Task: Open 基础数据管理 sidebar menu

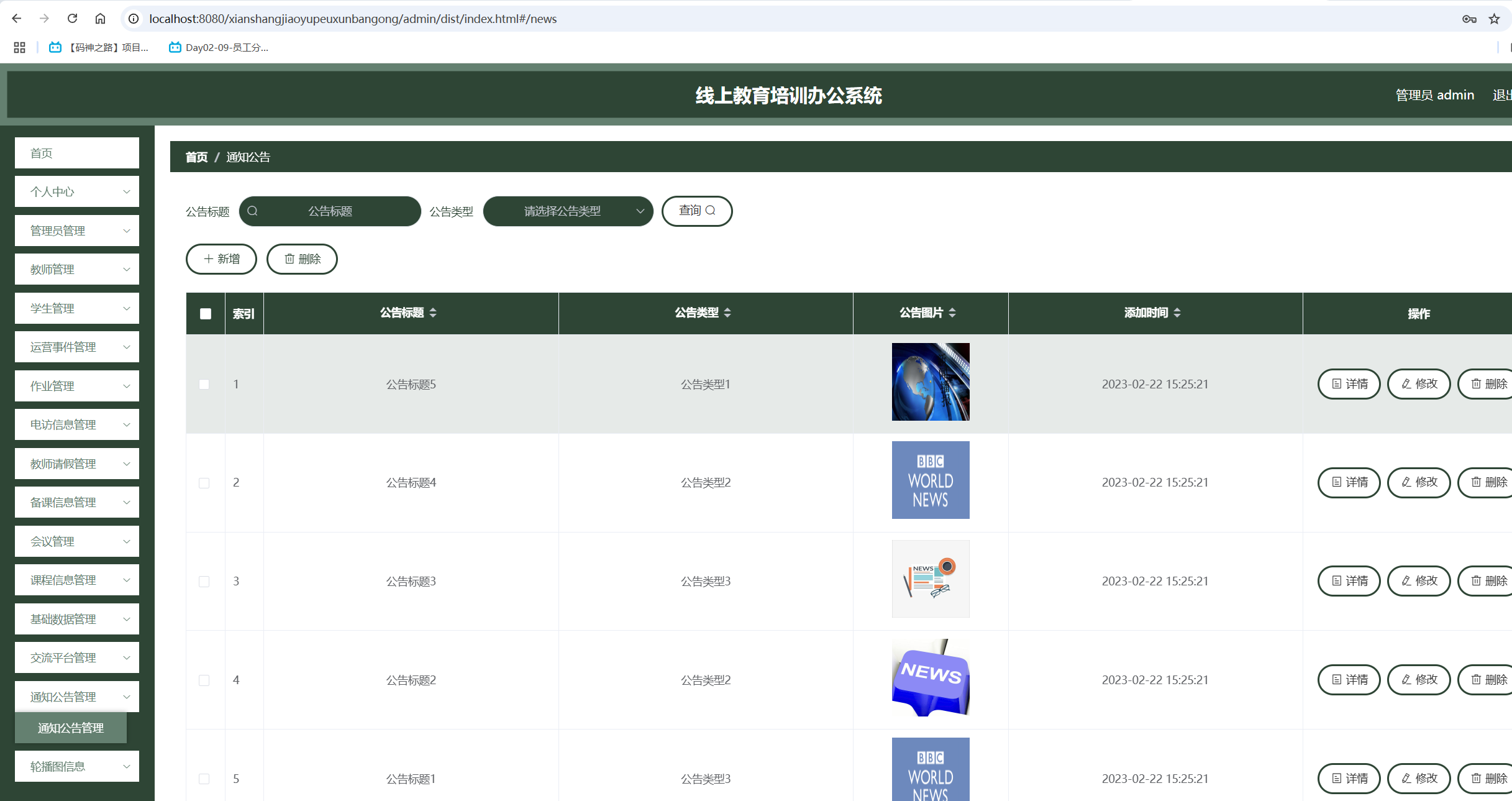Action: 77,619
